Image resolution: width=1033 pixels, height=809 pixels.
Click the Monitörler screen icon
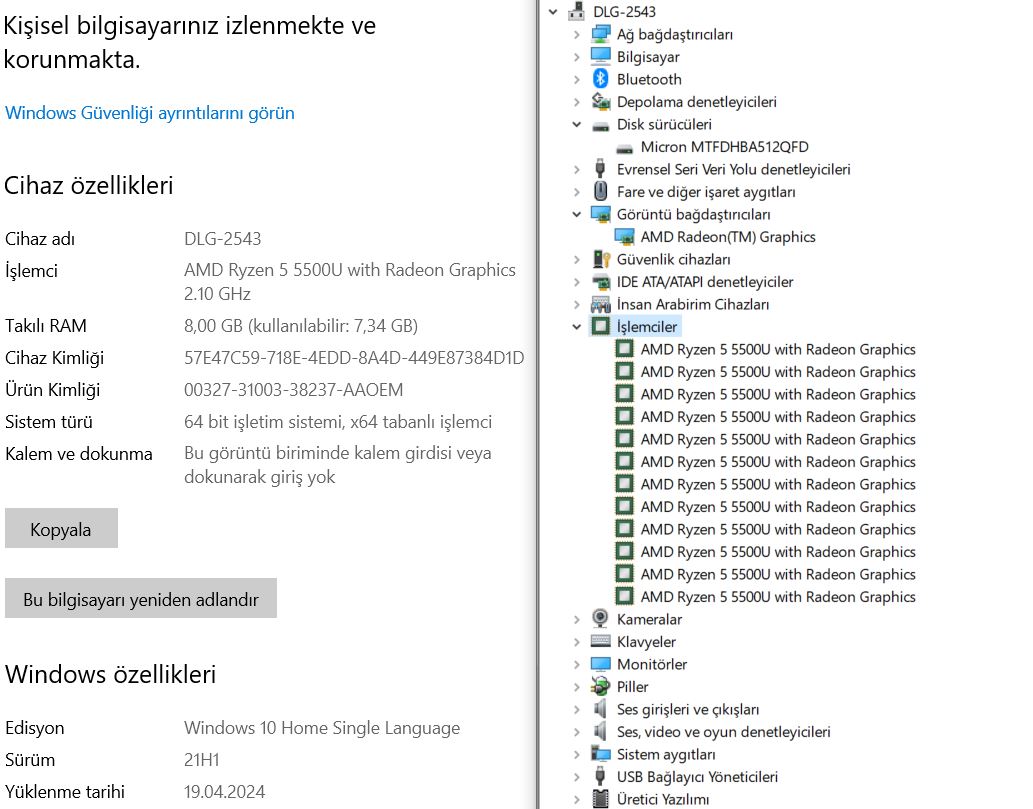coord(600,663)
